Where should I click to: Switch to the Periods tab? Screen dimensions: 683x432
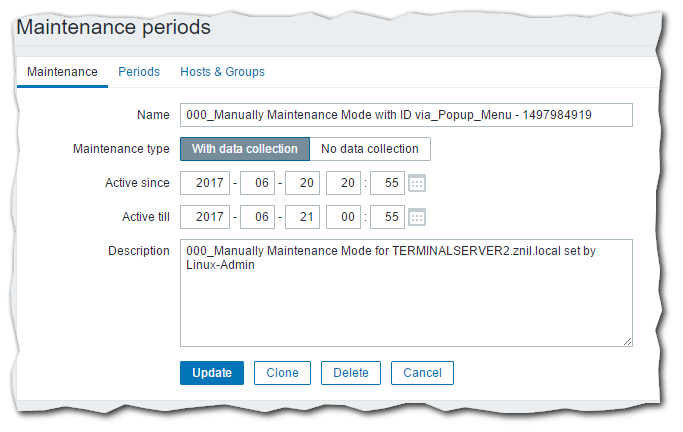(x=139, y=72)
